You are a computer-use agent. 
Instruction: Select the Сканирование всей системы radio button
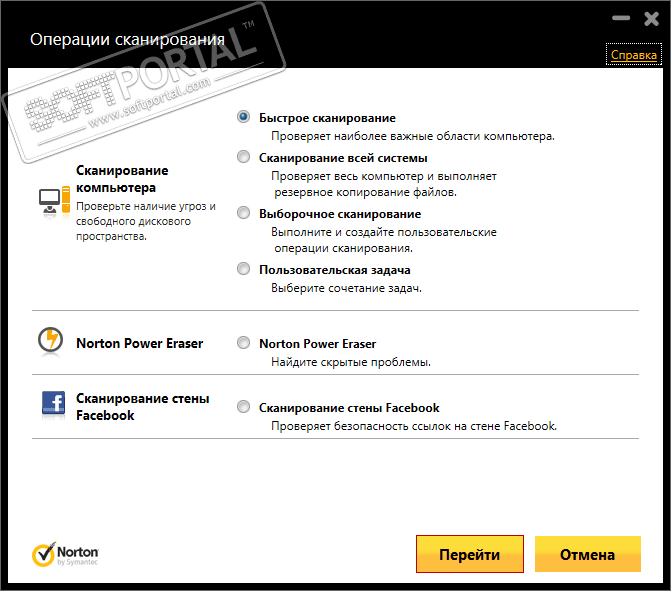pyautogui.click(x=243, y=157)
